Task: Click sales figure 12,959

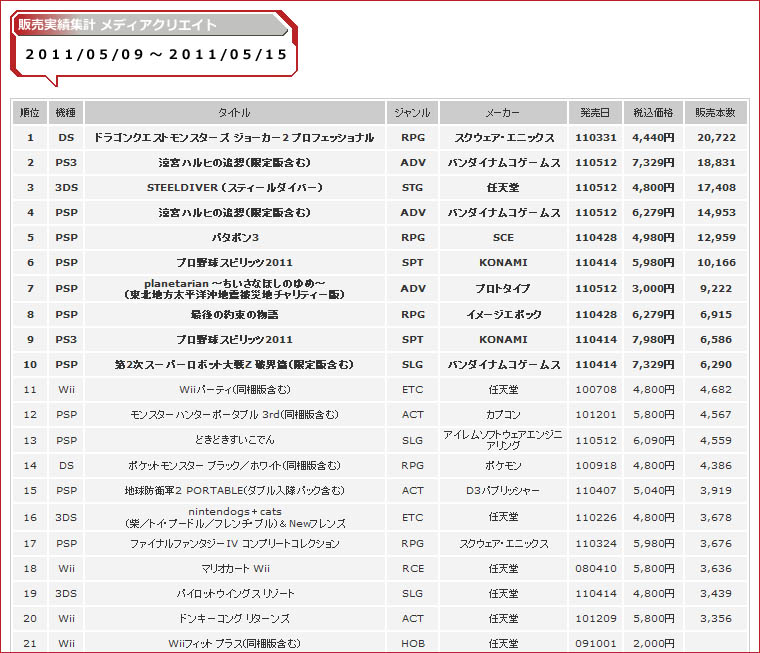Action: pos(716,238)
